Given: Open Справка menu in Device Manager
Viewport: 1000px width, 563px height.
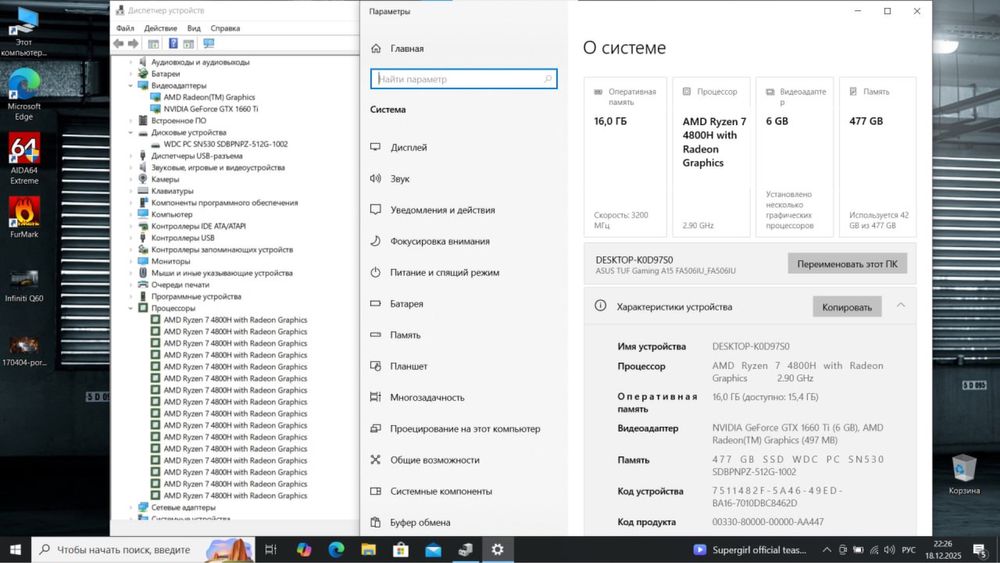Looking at the screenshot, I should [225, 28].
